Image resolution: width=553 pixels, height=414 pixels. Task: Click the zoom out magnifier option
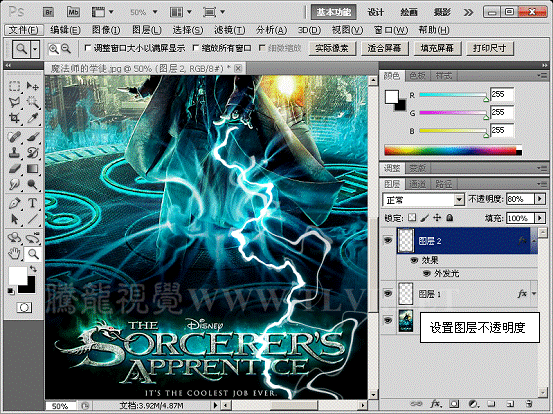point(66,49)
